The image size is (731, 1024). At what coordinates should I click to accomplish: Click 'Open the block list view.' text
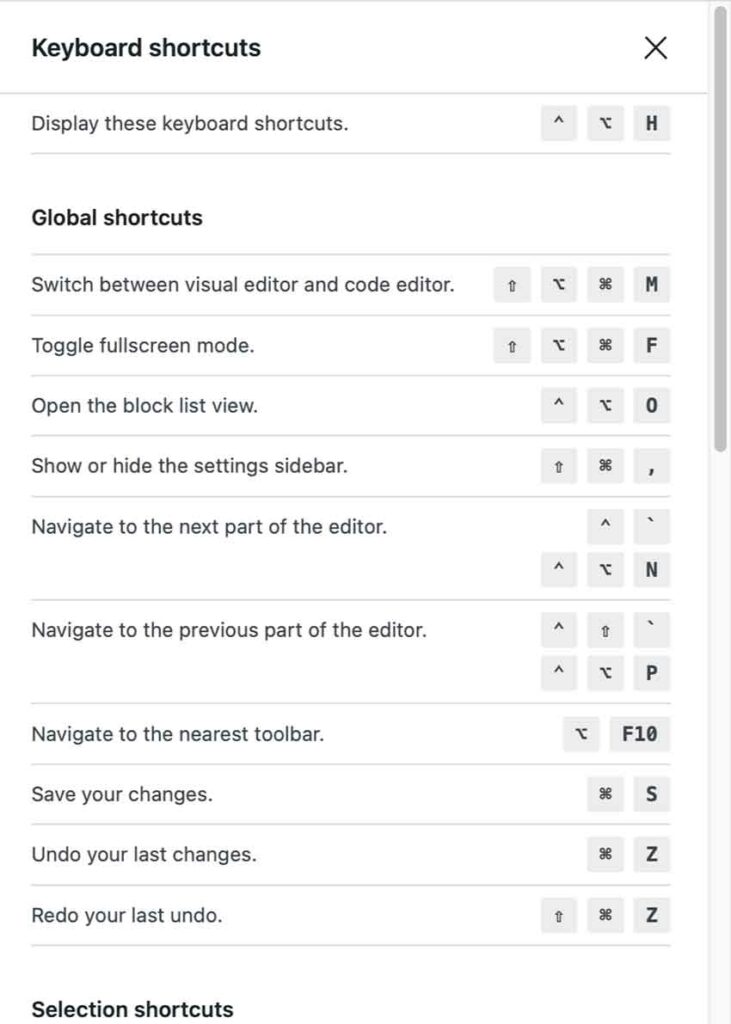pos(144,406)
